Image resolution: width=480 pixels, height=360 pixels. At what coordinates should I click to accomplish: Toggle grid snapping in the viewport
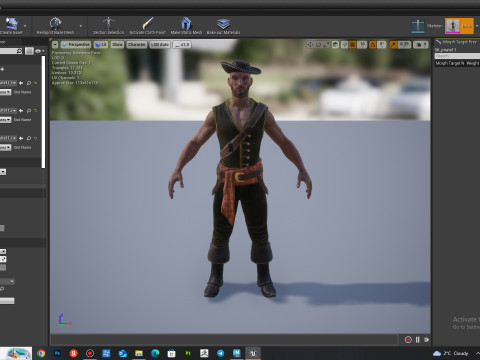point(353,45)
